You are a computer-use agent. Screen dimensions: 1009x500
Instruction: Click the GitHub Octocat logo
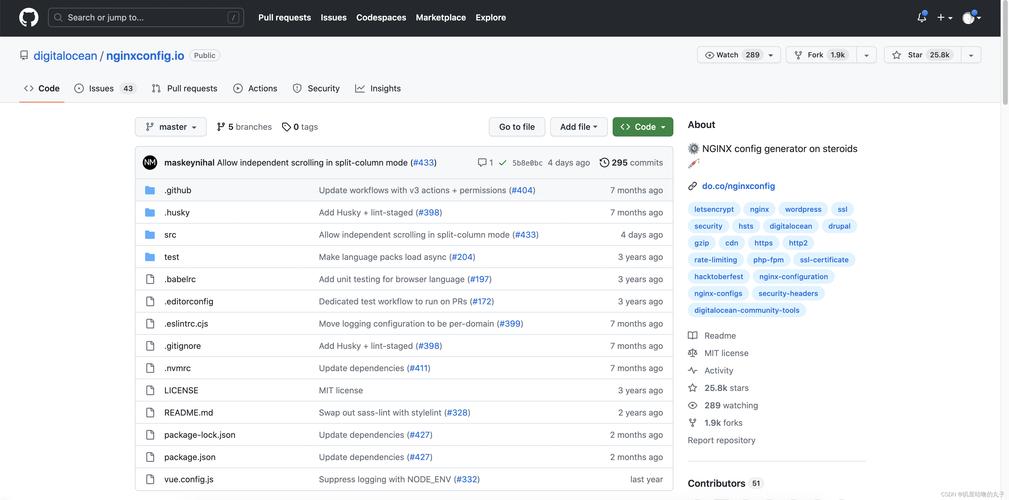click(x=29, y=17)
